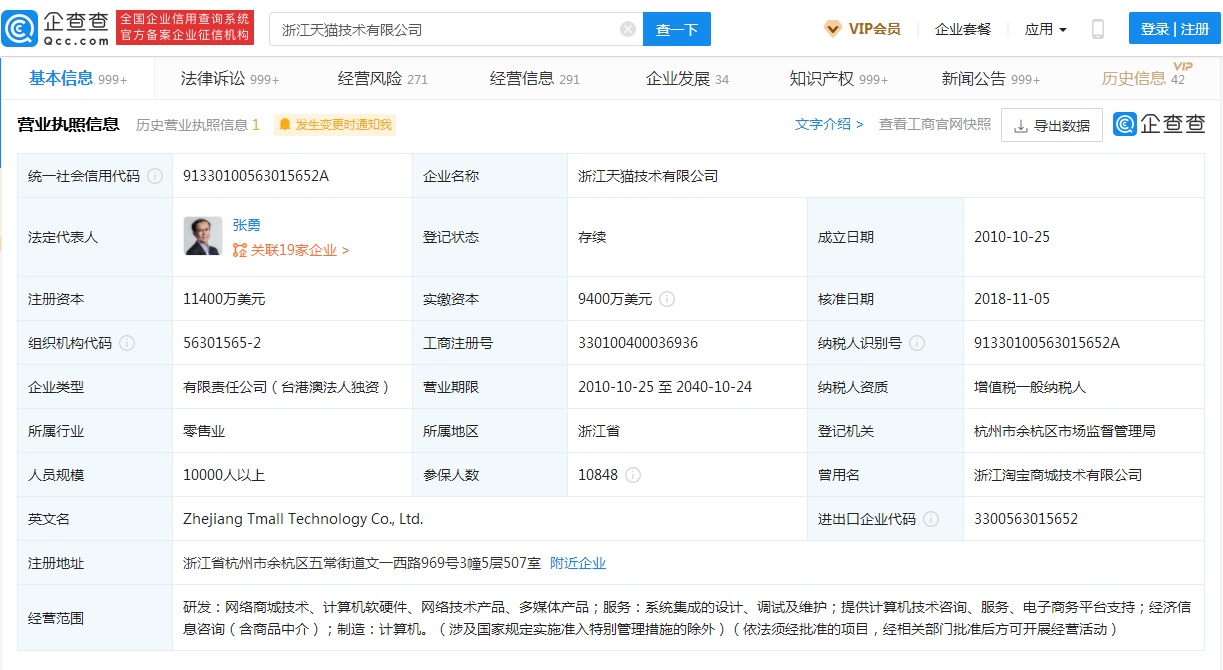
Task: Click the 企查查 logo in the data panel
Action: click(1159, 125)
